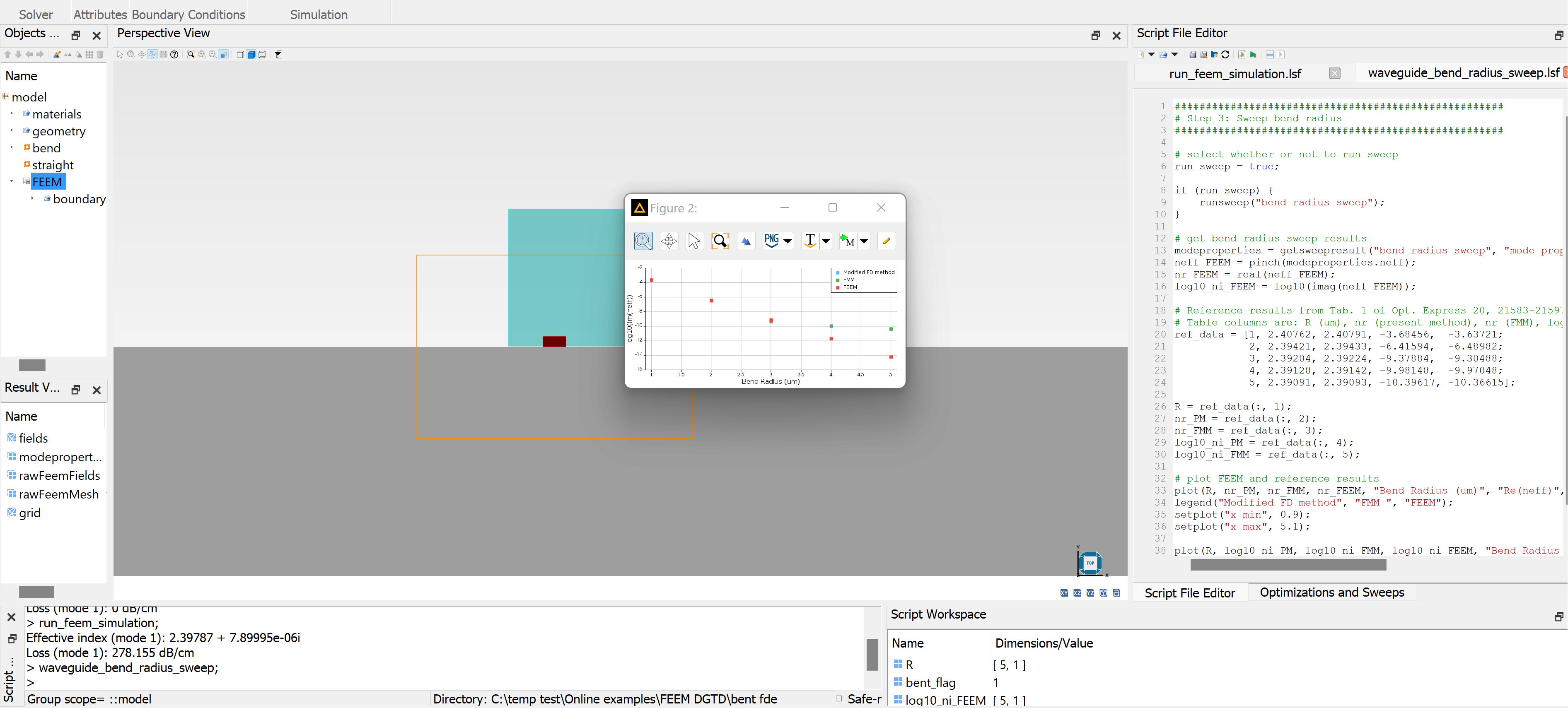Open the PNG export dropdown arrow

click(787, 241)
